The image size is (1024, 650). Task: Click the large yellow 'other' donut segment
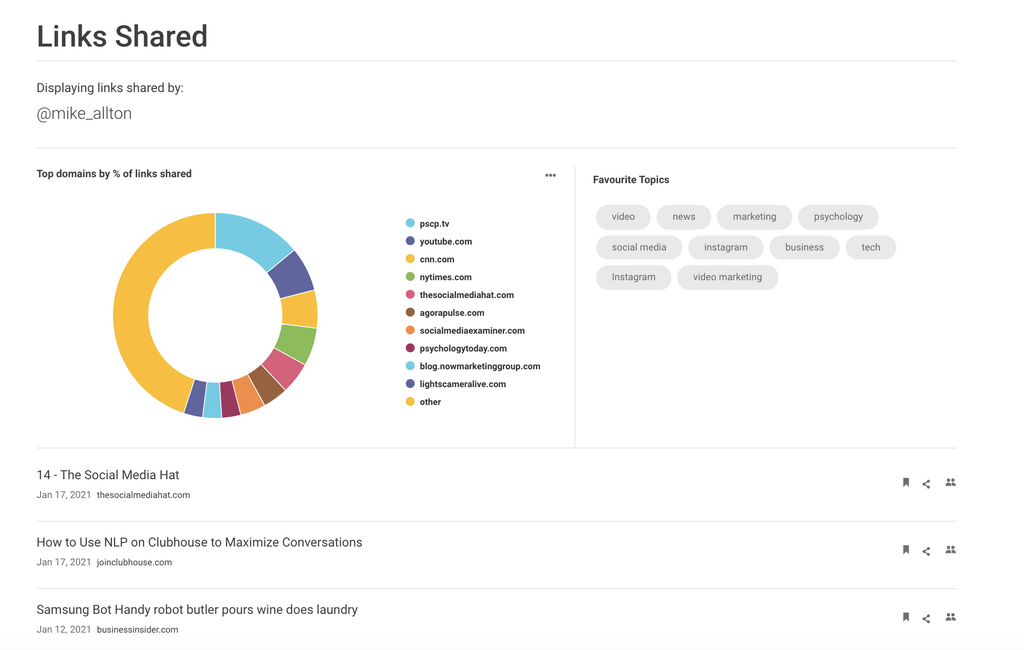point(135,320)
